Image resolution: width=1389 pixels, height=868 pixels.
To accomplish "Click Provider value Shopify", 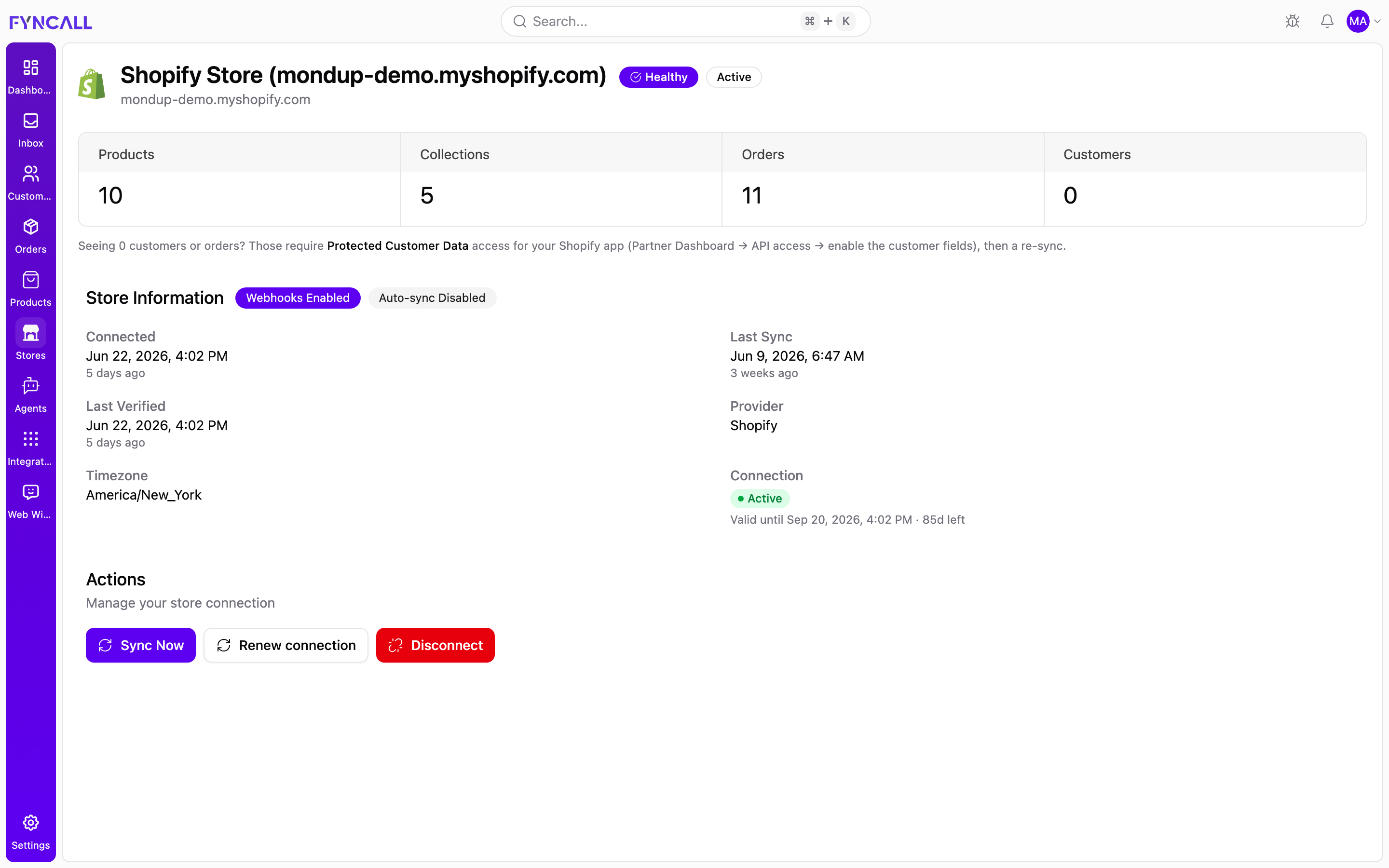I will (753, 425).
